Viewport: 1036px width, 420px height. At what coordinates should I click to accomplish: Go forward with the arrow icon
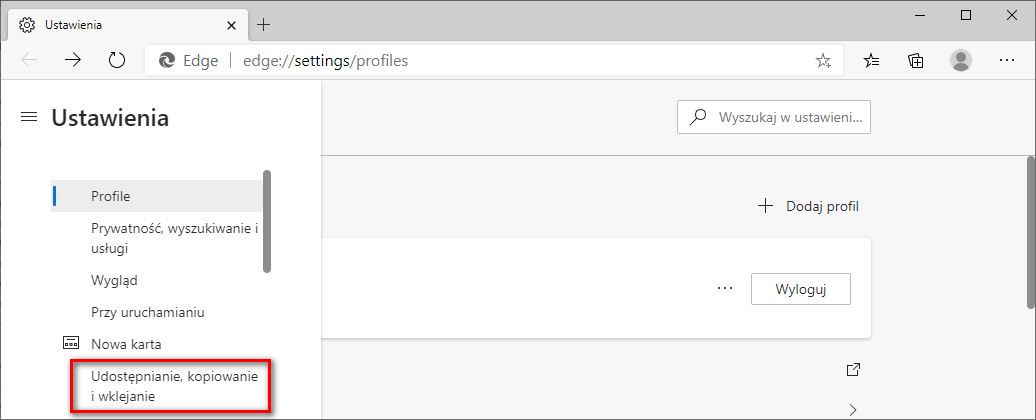pyautogui.click(x=73, y=60)
